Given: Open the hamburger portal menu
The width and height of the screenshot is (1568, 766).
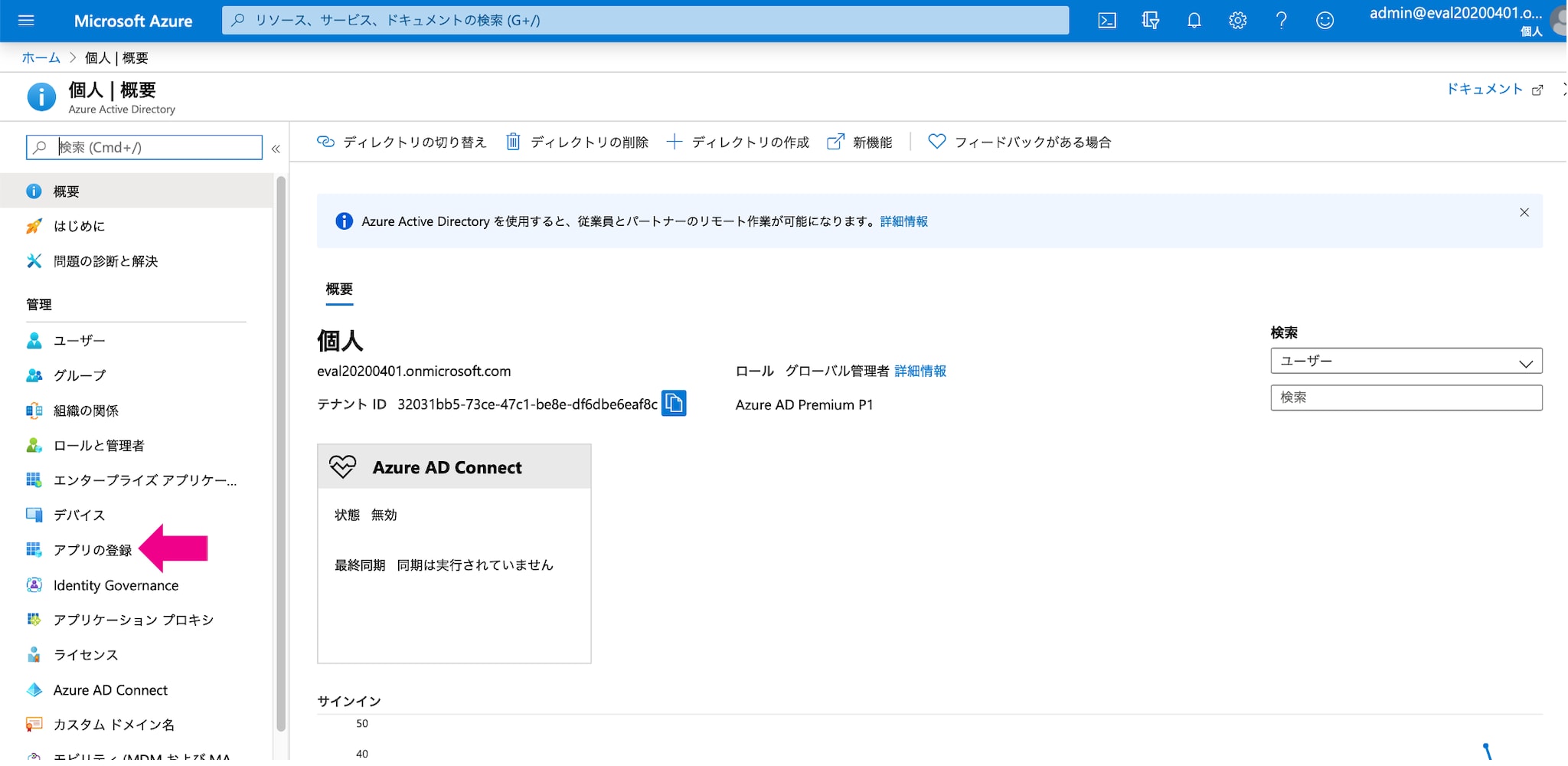Looking at the screenshot, I should (26, 21).
